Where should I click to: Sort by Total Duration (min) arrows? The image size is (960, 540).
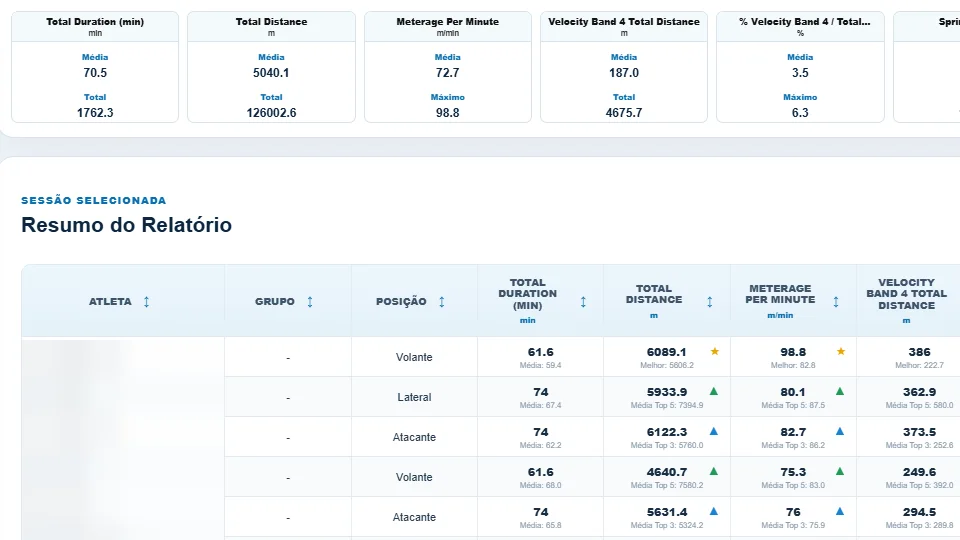coord(583,301)
